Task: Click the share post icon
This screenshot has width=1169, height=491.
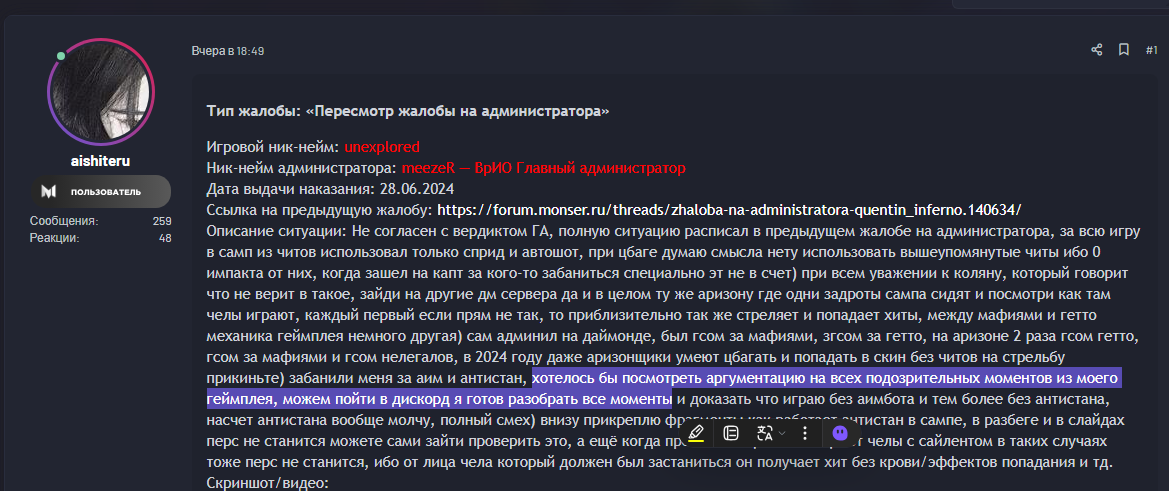Action: coord(1097,50)
